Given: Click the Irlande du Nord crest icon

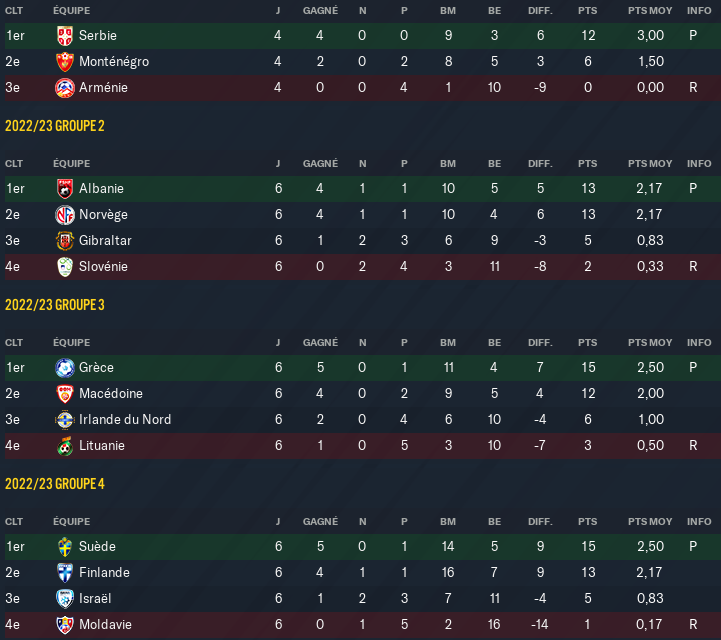Looking at the screenshot, I should click(x=64, y=419).
